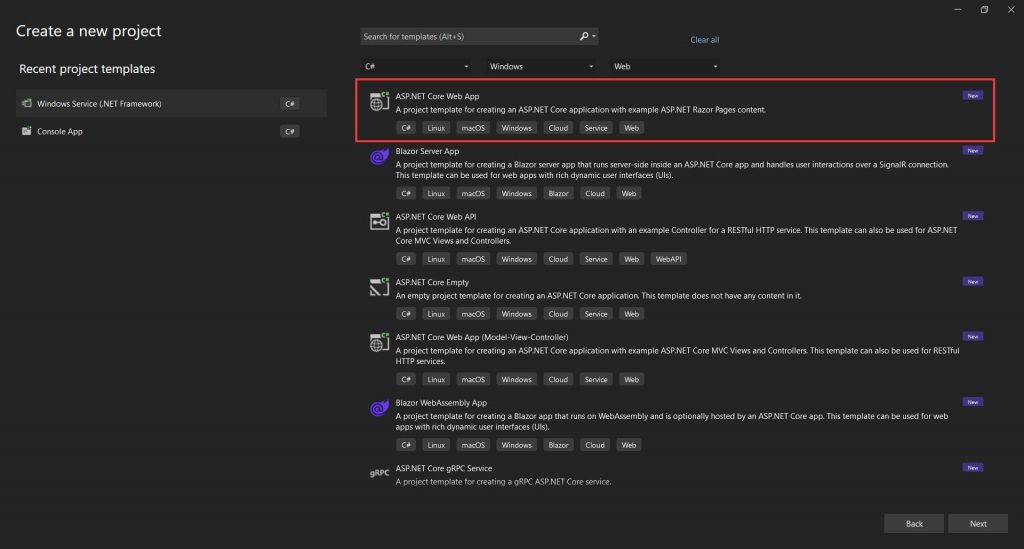Click the Windows Service recent template icon
The height and width of the screenshot is (549, 1024).
pos(27,103)
